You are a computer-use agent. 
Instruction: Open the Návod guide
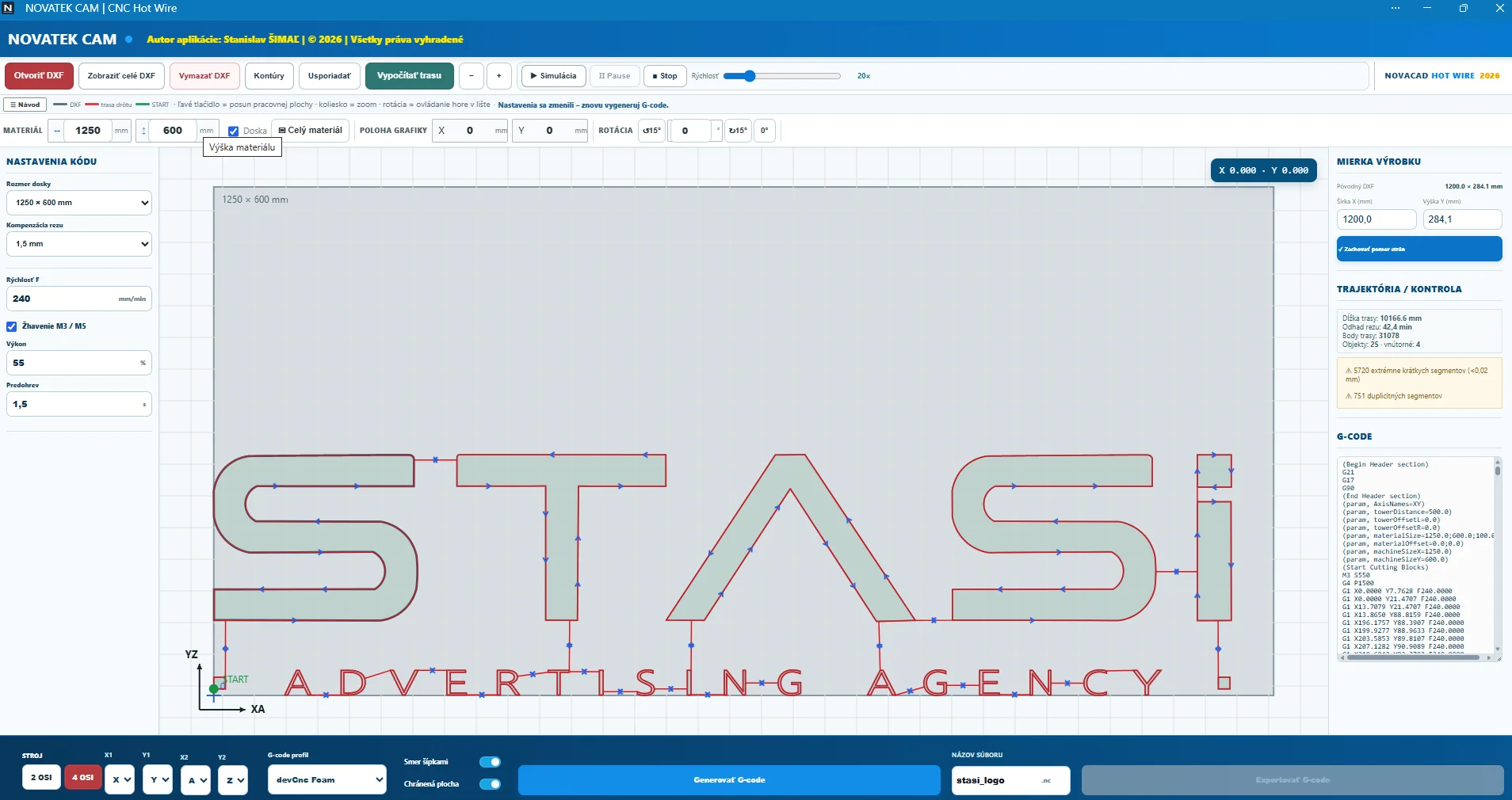click(25, 105)
